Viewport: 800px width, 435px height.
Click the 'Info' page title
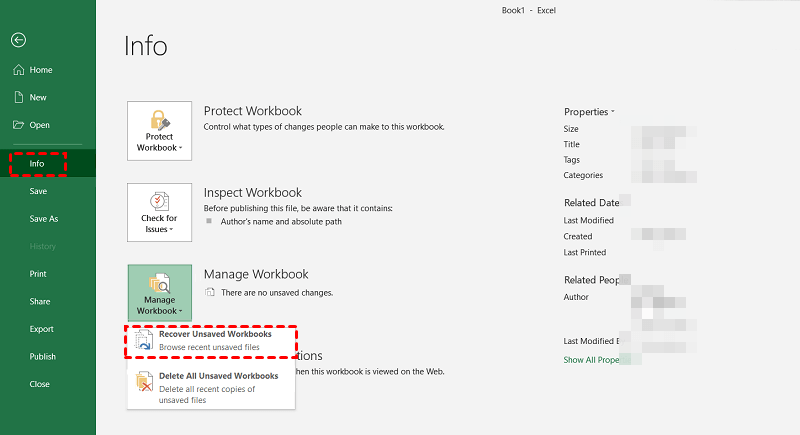(145, 45)
